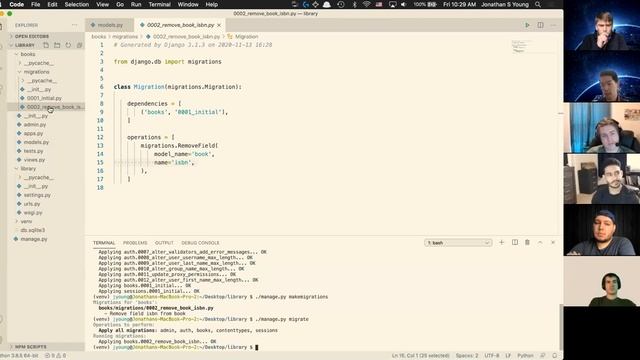Maximize the terminal panel with chevron

tap(540, 242)
